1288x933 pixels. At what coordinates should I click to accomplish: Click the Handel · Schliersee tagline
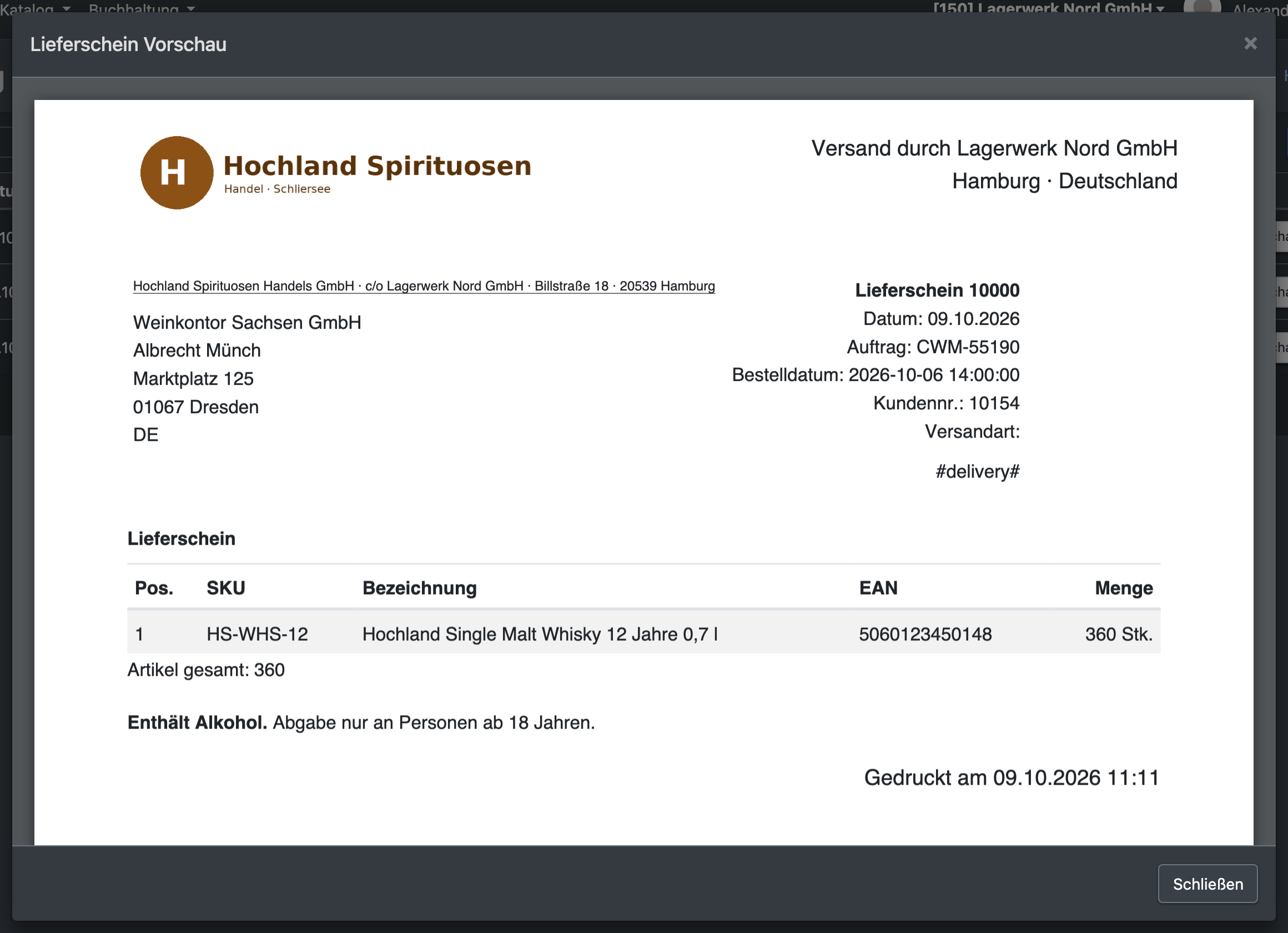(277, 189)
